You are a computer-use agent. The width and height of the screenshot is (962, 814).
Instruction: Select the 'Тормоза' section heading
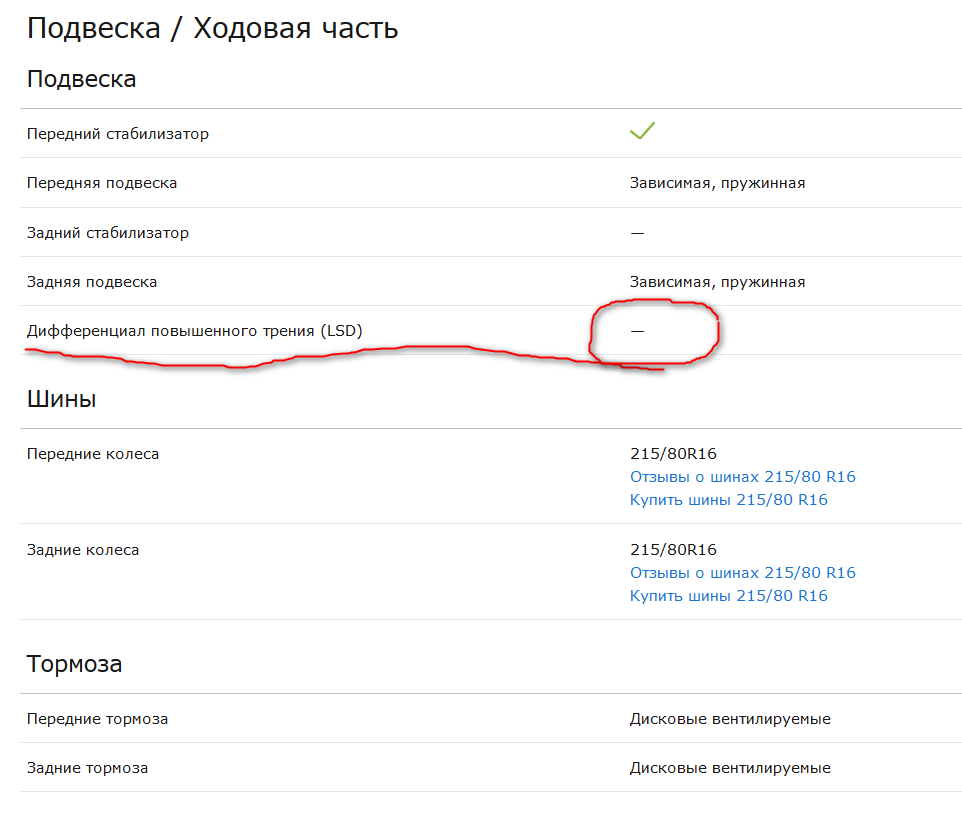(74, 664)
